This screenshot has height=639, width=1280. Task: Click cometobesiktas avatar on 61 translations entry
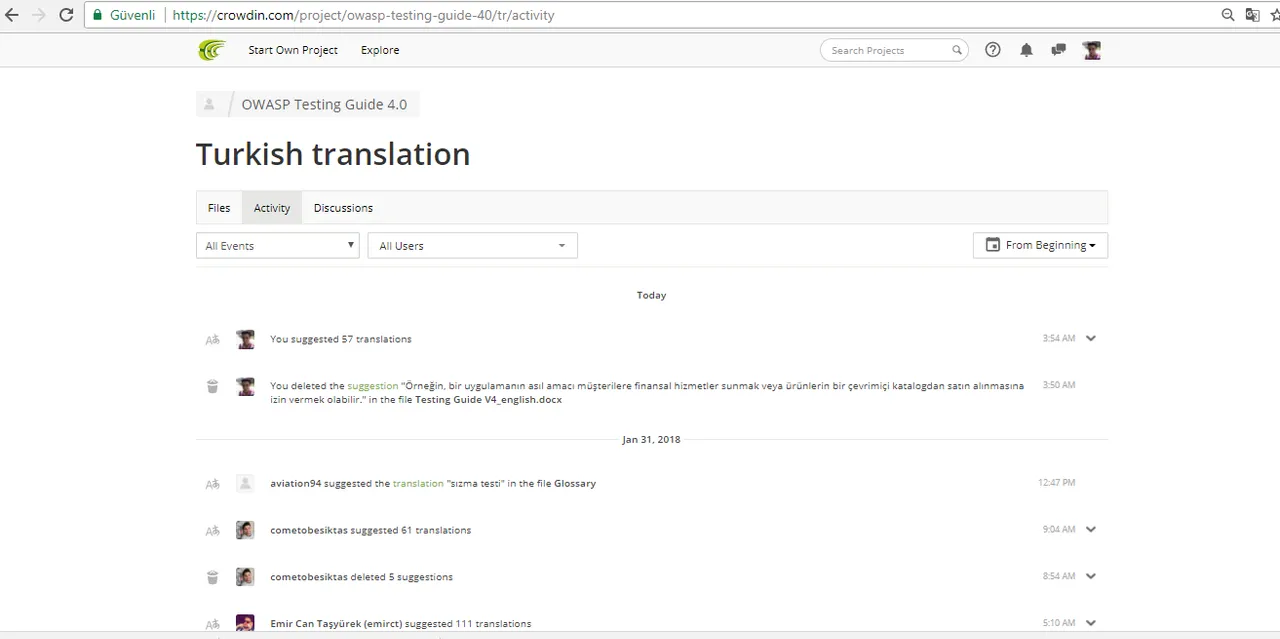click(x=245, y=530)
